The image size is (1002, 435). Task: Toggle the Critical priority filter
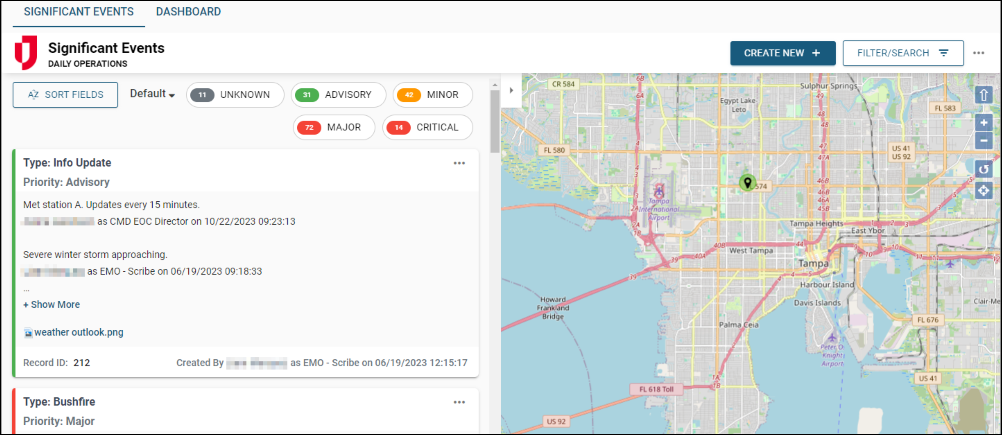point(428,127)
